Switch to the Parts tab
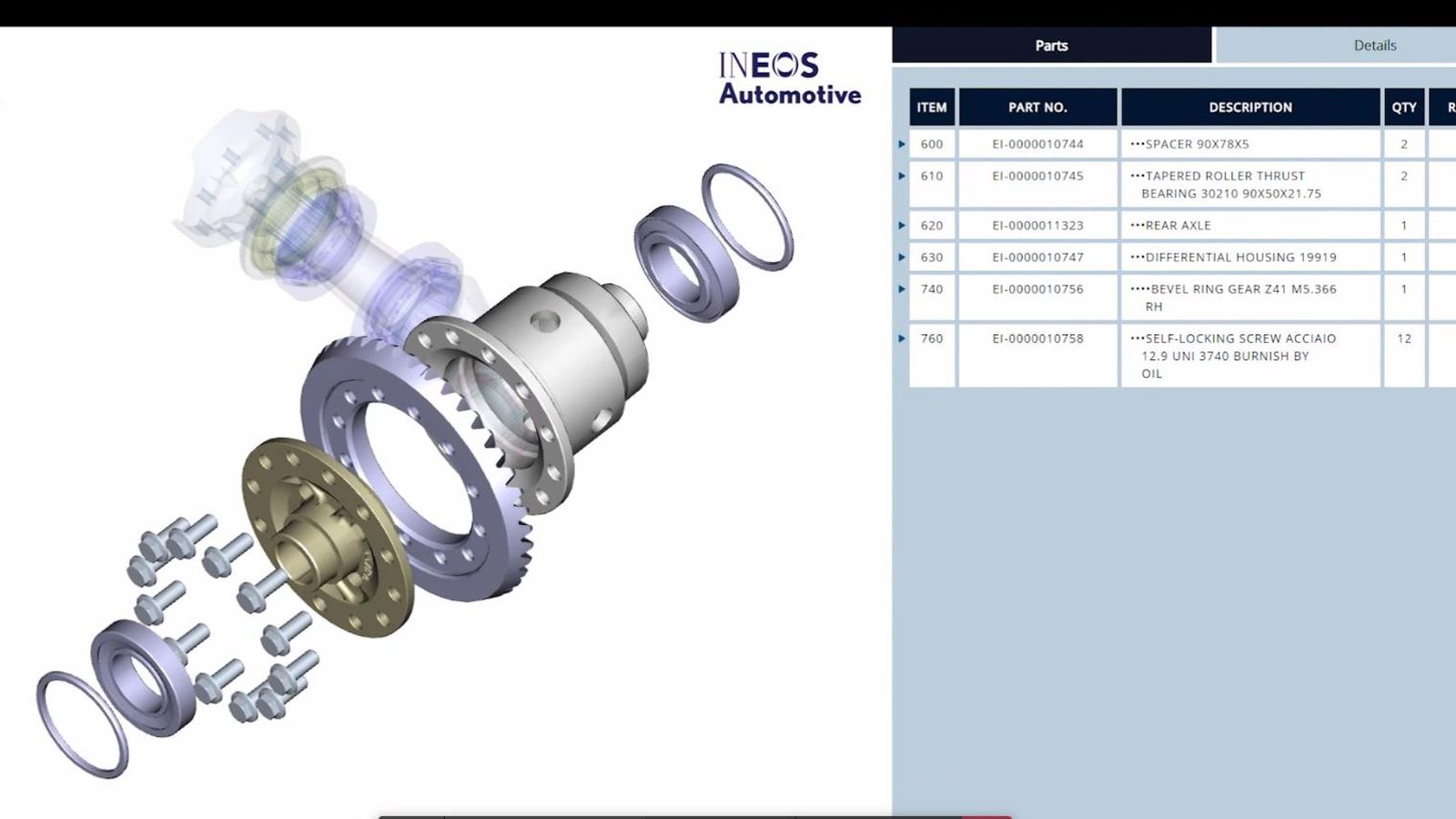1456x819 pixels. [1051, 45]
